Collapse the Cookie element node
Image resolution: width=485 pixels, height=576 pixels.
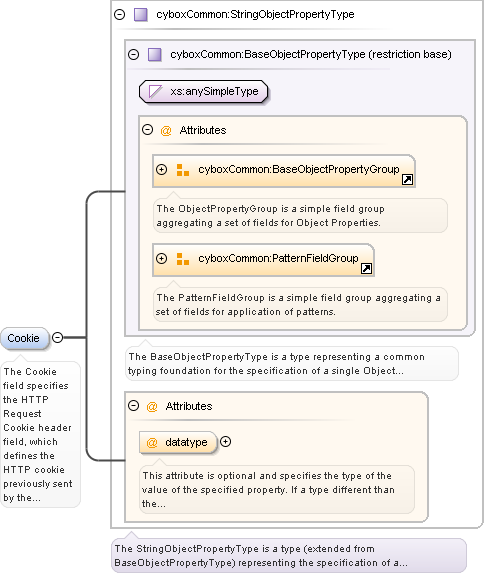coord(57,337)
